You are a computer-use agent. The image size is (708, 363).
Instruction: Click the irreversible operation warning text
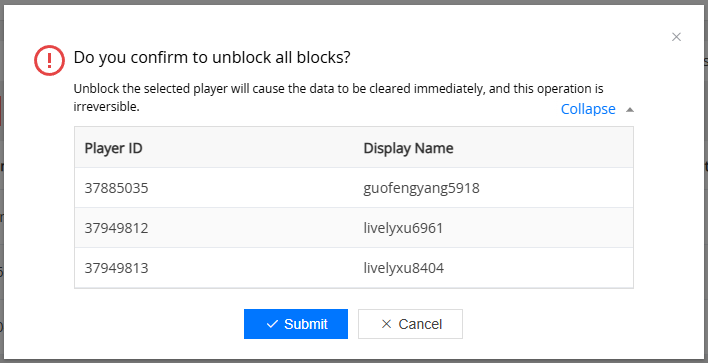click(338, 98)
